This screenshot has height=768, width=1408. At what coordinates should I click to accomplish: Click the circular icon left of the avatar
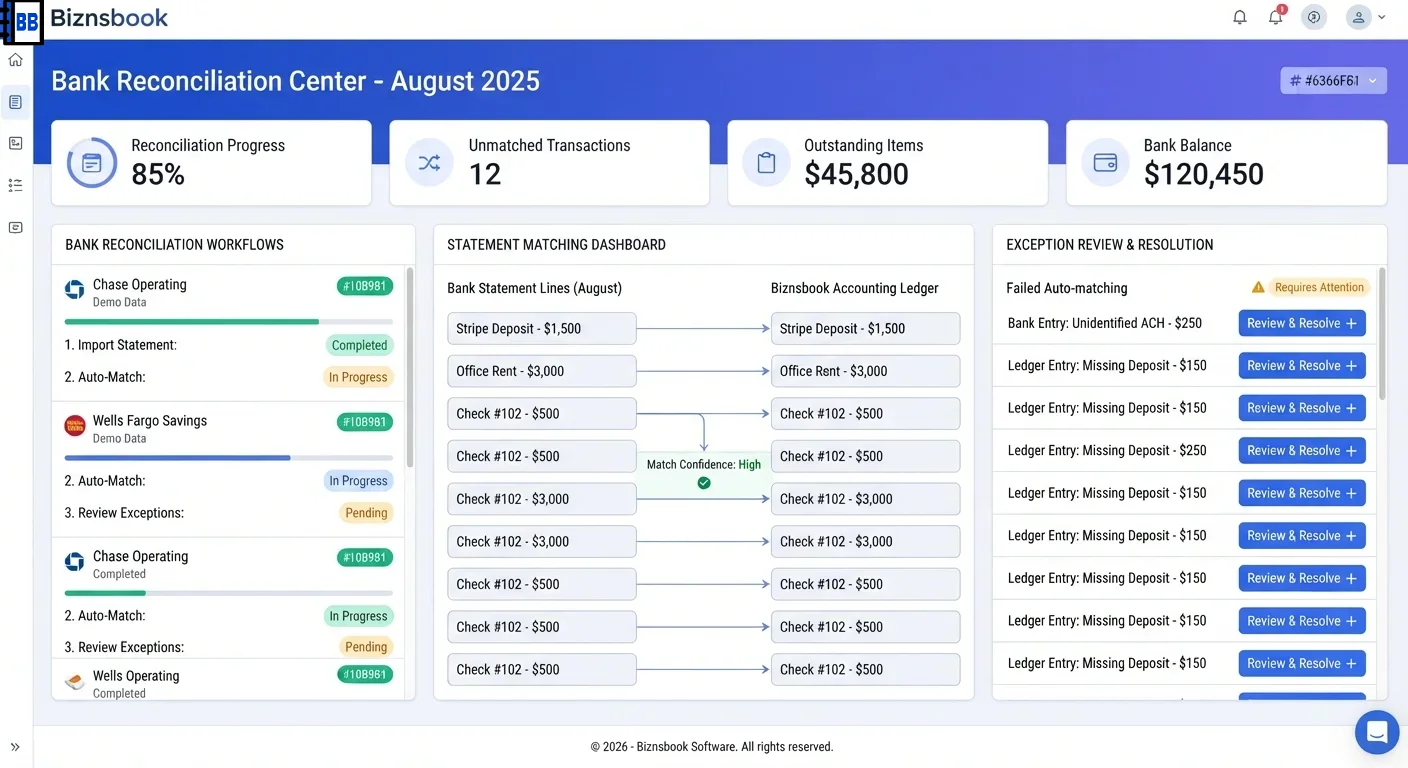pos(1314,17)
